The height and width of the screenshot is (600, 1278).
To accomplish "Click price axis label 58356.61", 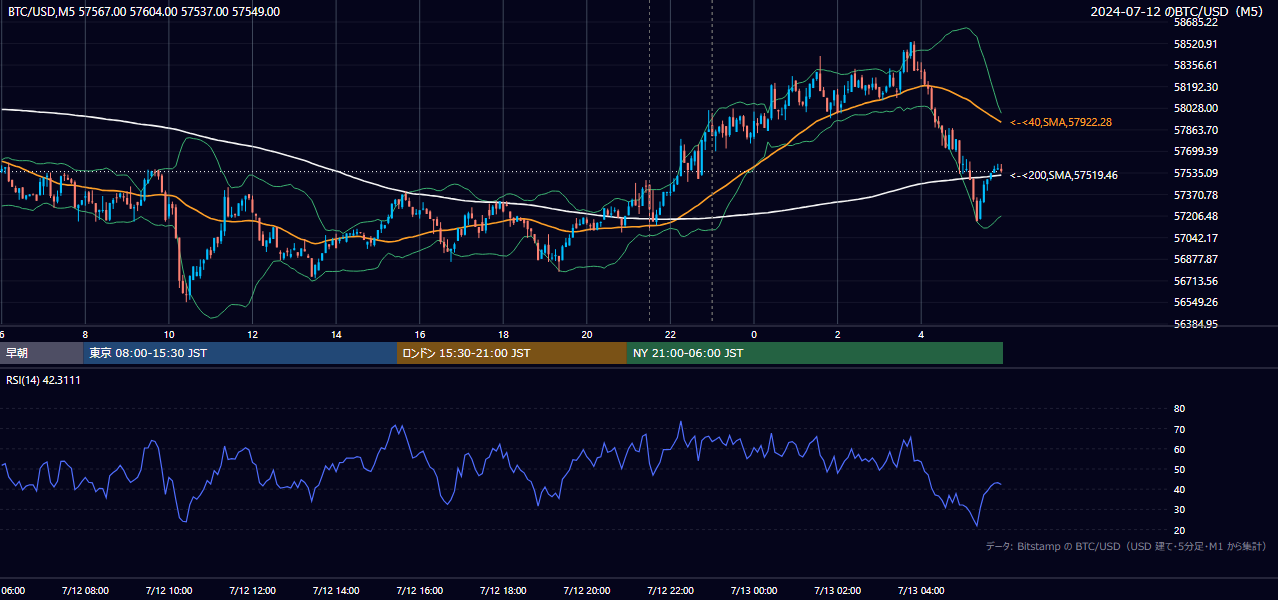I will (x=1195, y=65).
